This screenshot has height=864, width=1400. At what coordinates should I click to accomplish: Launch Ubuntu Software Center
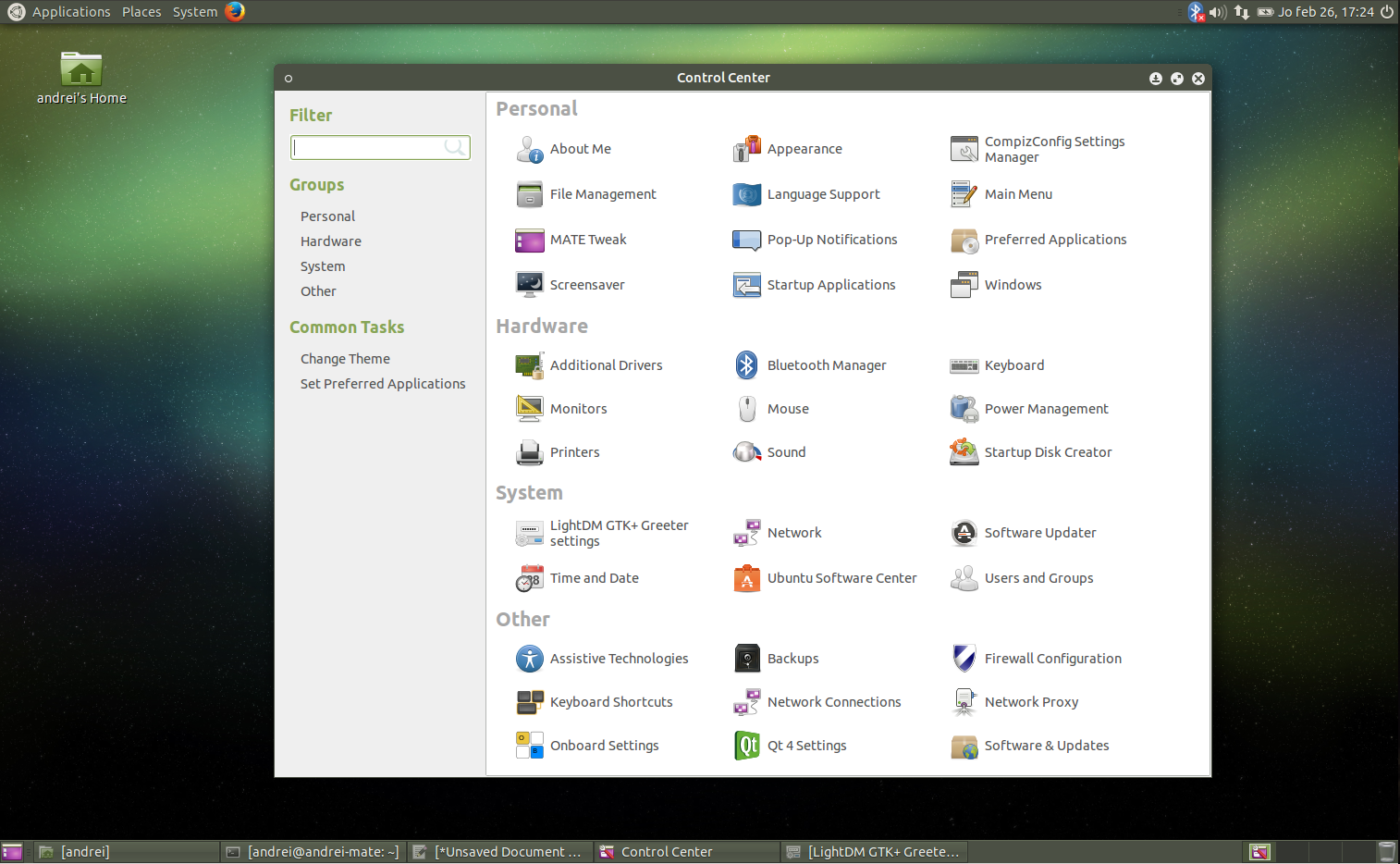(841, 577)
